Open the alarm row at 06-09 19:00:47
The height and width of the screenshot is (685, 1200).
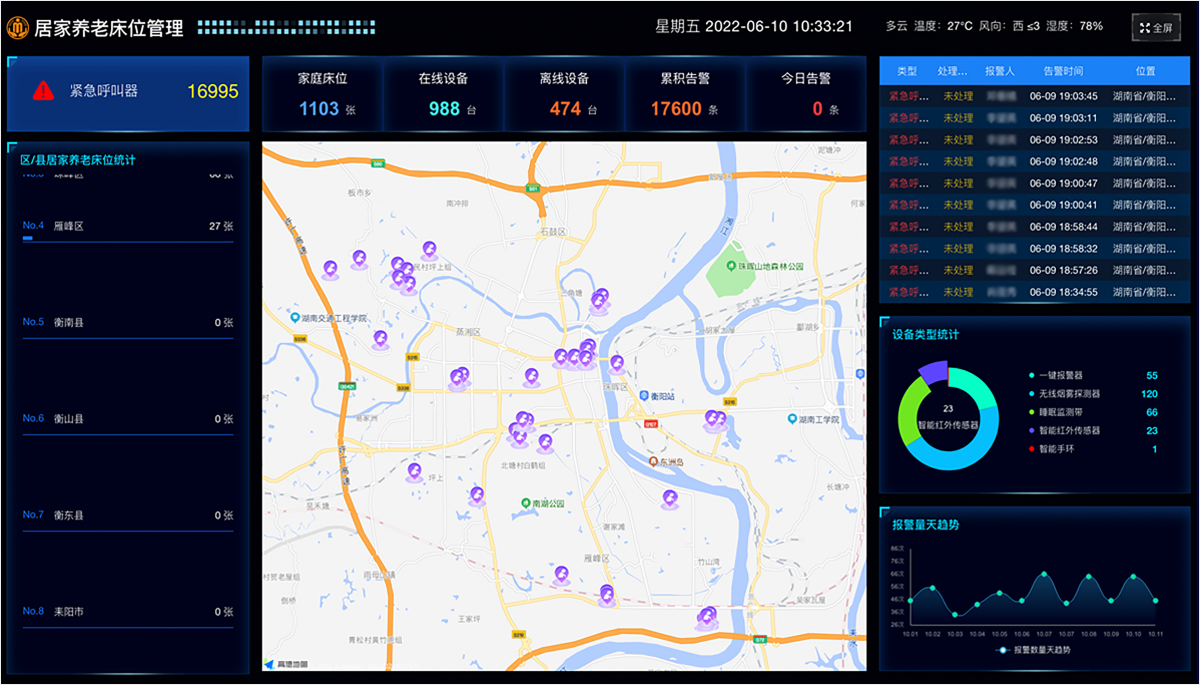1035,184
